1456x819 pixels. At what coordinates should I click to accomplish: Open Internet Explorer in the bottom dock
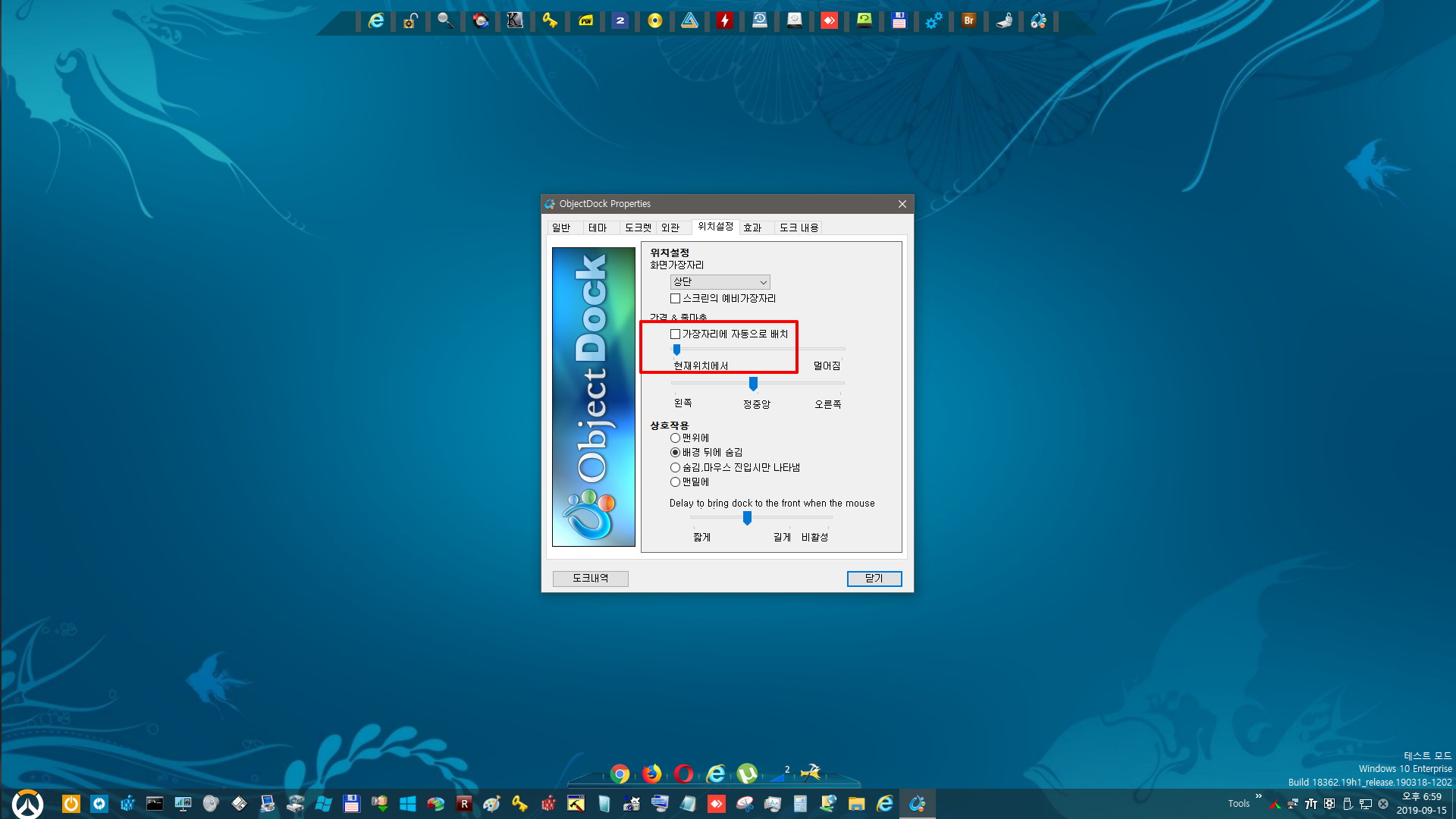click(x=715, y=773)
